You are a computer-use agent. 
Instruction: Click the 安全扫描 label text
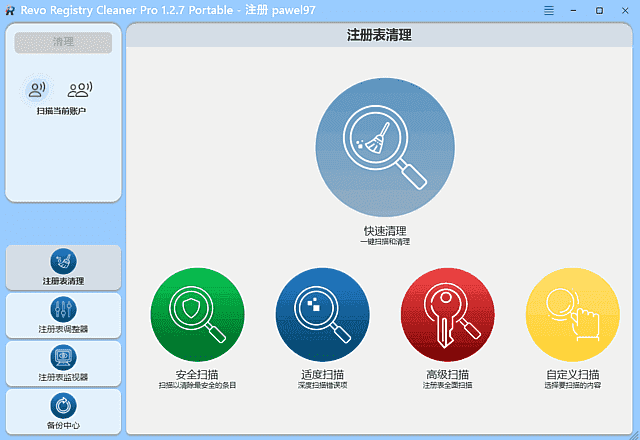click(x=197, y=374)
